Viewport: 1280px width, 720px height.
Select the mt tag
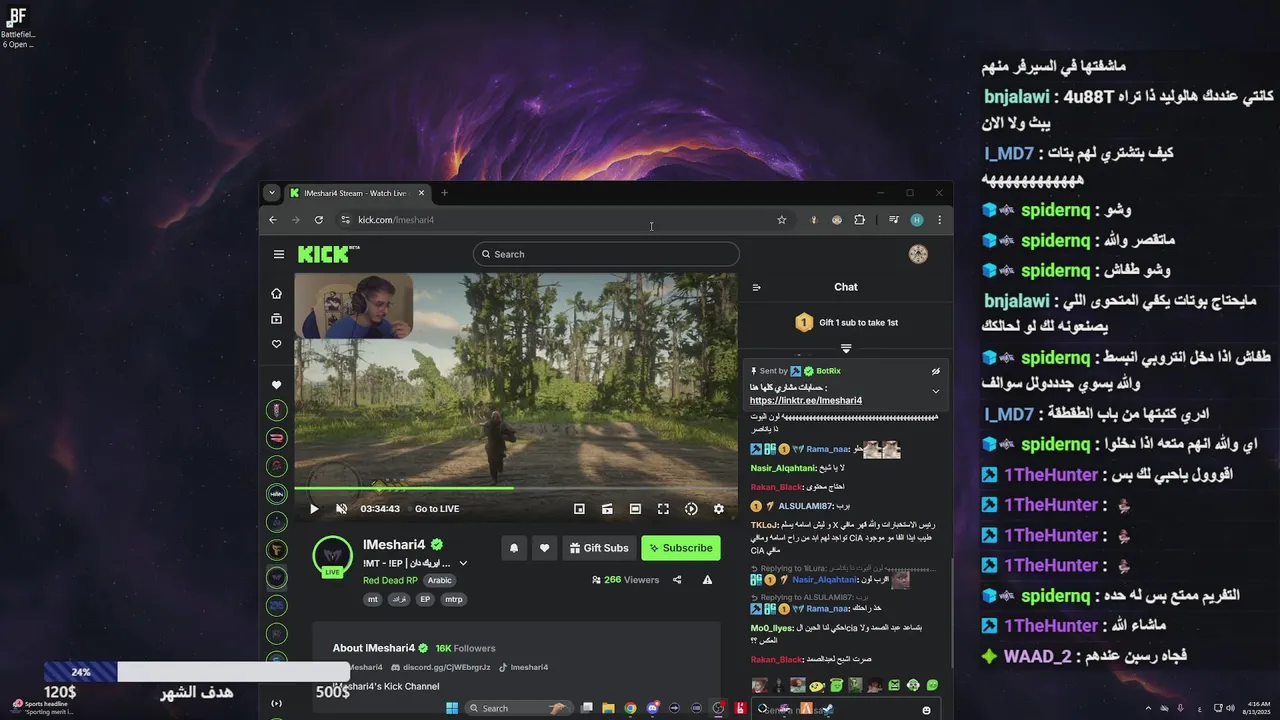pos(373,599)
